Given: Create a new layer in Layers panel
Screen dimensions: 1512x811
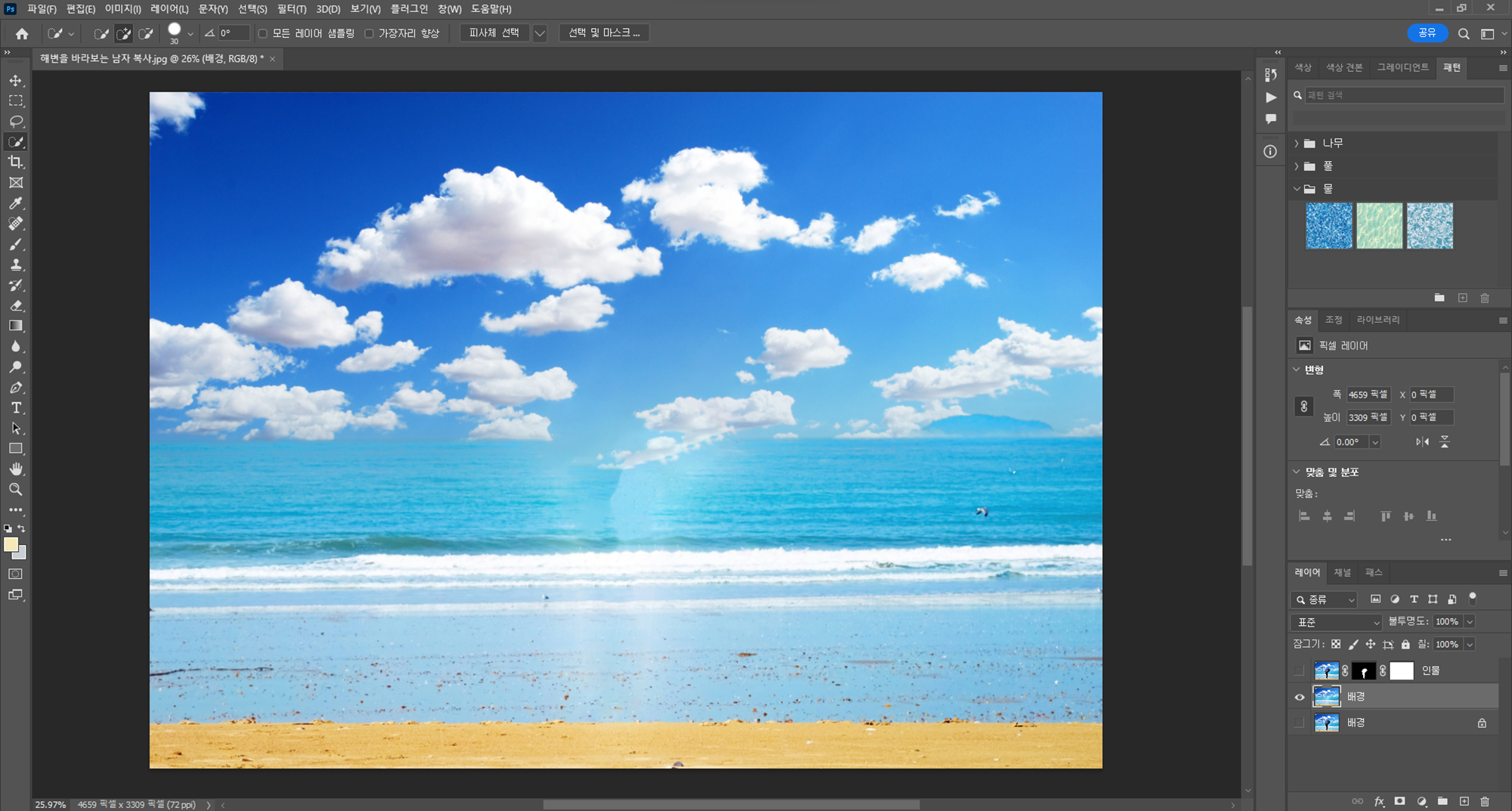Looking at the screenshot, I should (x=1464, y=801).
